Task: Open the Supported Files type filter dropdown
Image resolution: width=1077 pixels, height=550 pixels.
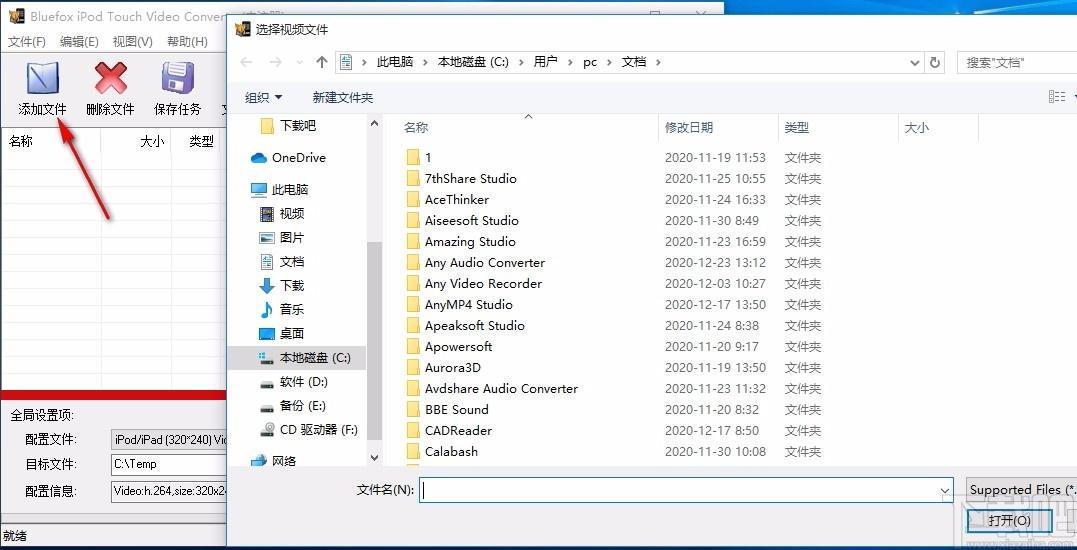Action: (x=1021, y=490)
